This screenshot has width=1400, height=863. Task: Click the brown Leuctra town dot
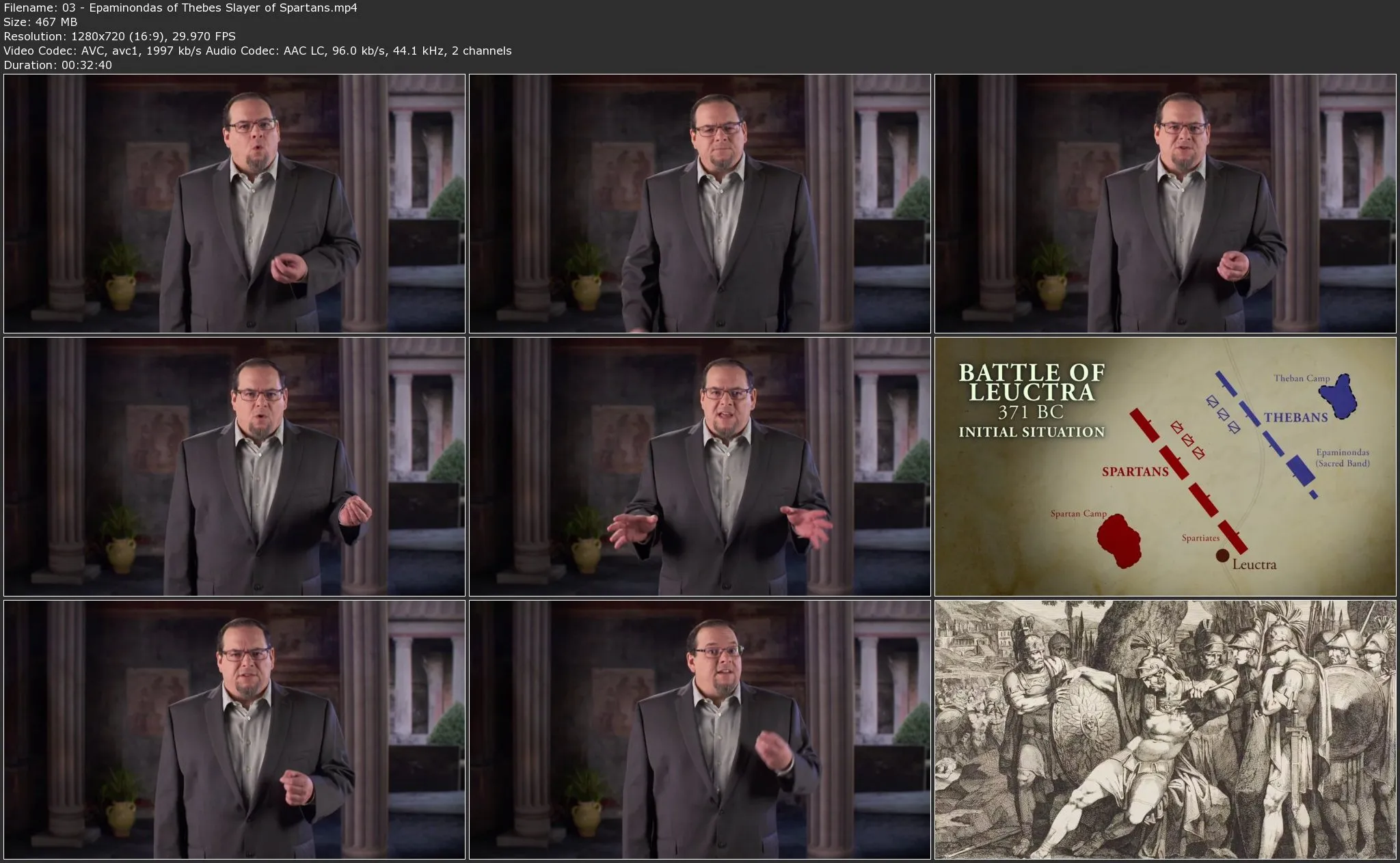(x=1222, y=556)
